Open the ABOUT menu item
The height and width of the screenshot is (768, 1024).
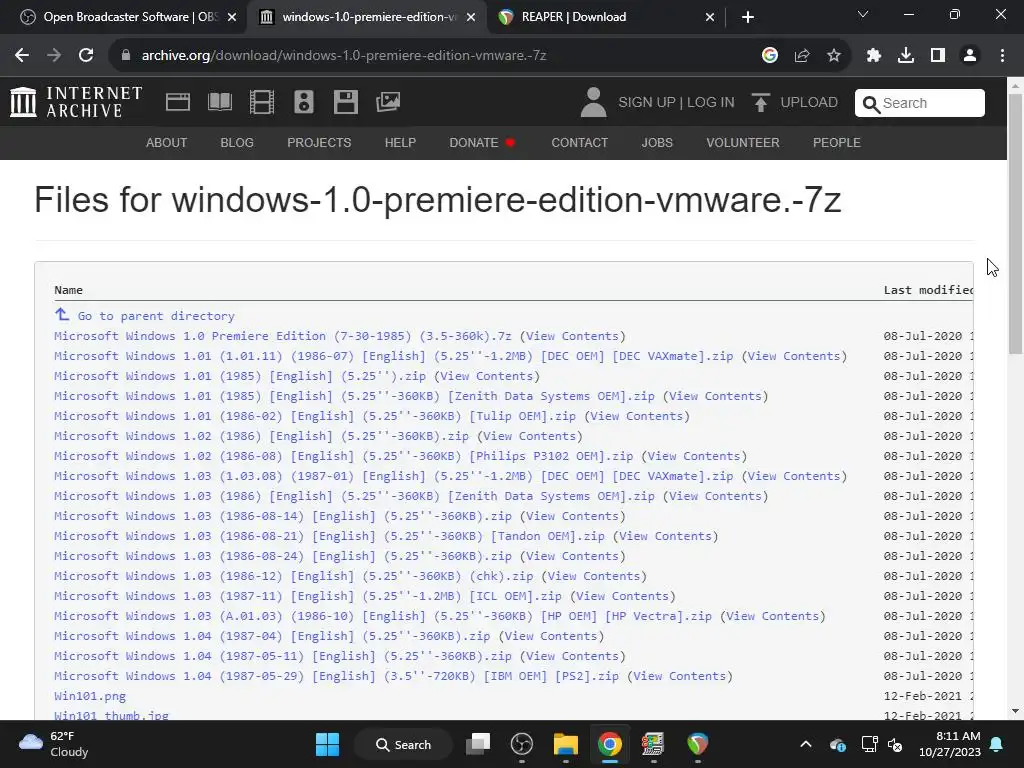click(x=167, y=142)
